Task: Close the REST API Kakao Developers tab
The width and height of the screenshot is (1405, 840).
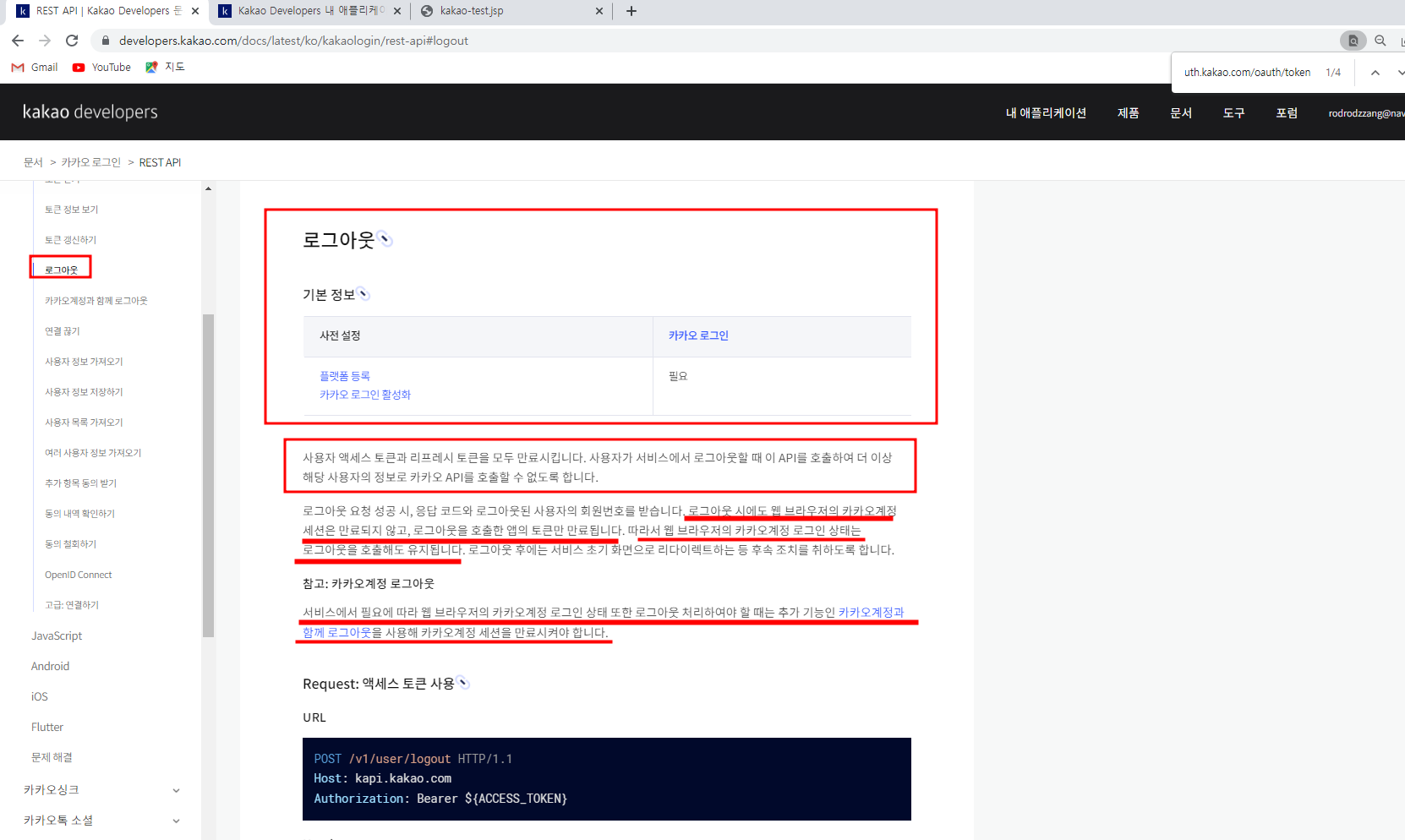Action: click(195, 11)
